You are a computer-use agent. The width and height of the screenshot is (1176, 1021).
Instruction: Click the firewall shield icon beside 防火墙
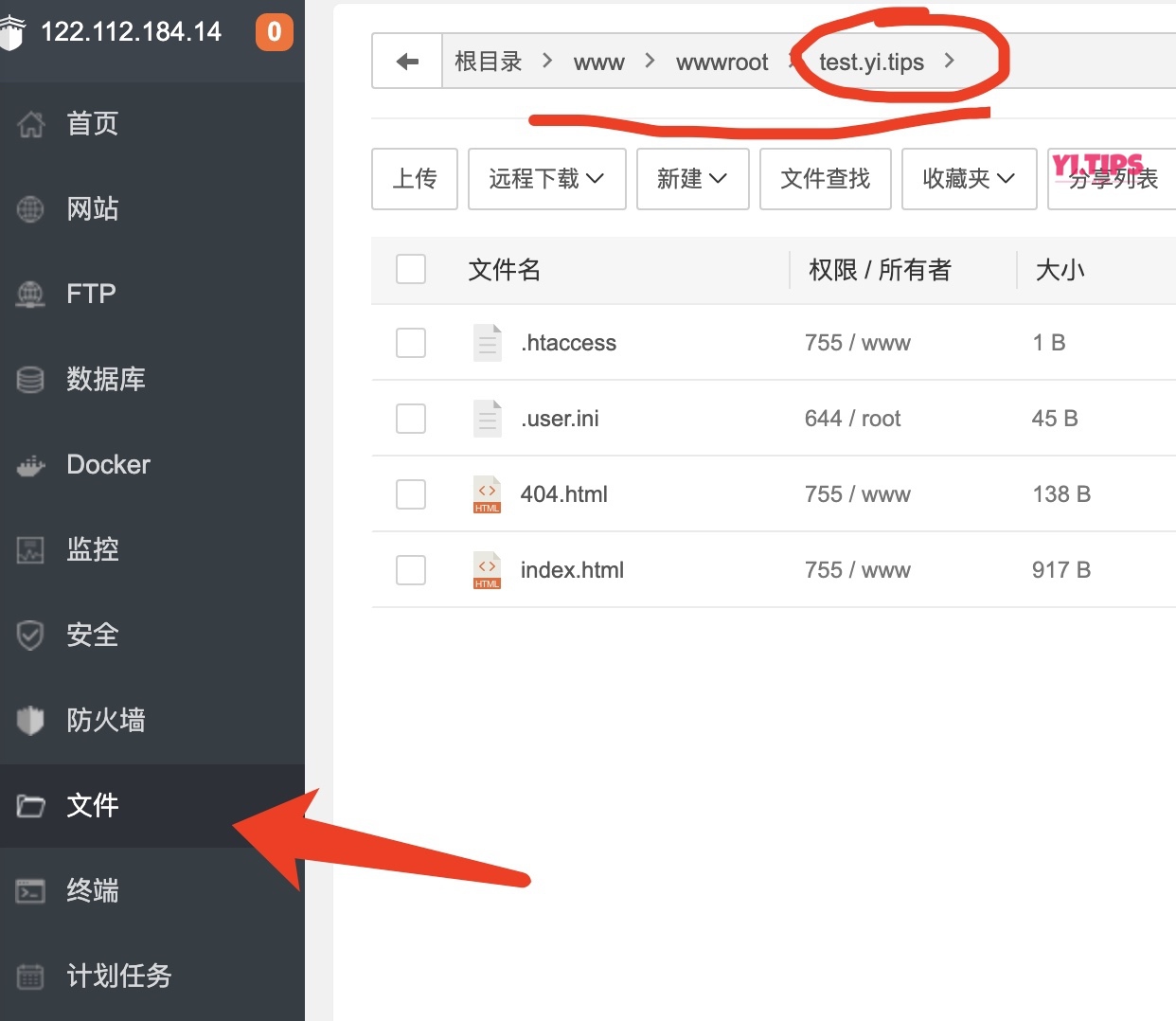(30, 720)
